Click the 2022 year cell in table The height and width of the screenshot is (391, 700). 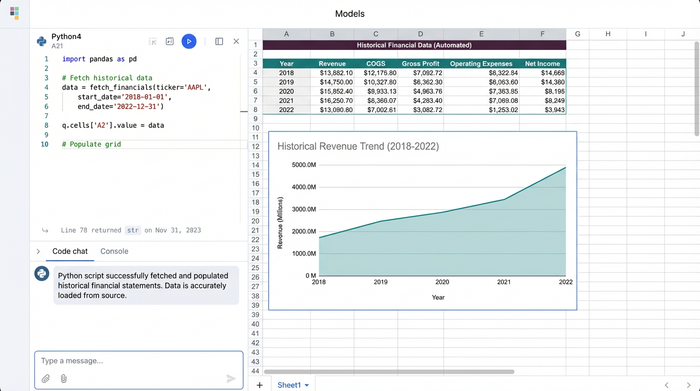coord(286,109)
